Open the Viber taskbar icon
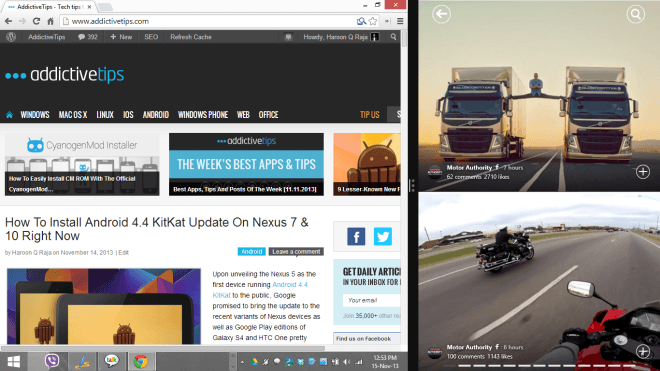660x371 pixels. 52,361
